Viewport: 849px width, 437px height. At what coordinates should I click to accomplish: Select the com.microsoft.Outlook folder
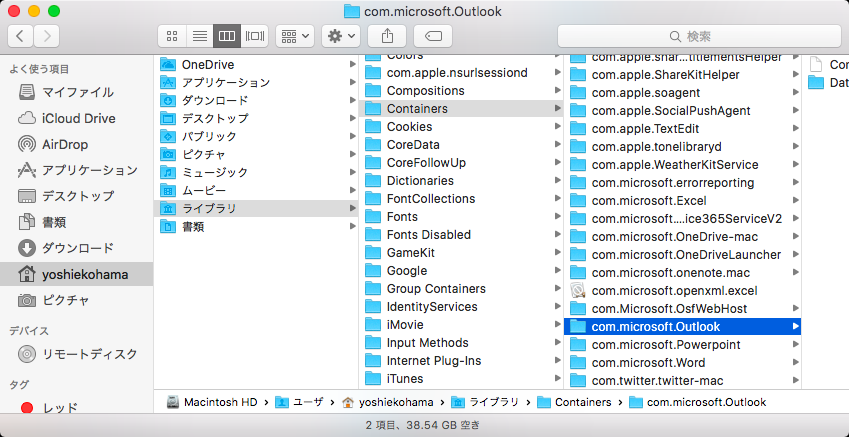tap(682, 327)
